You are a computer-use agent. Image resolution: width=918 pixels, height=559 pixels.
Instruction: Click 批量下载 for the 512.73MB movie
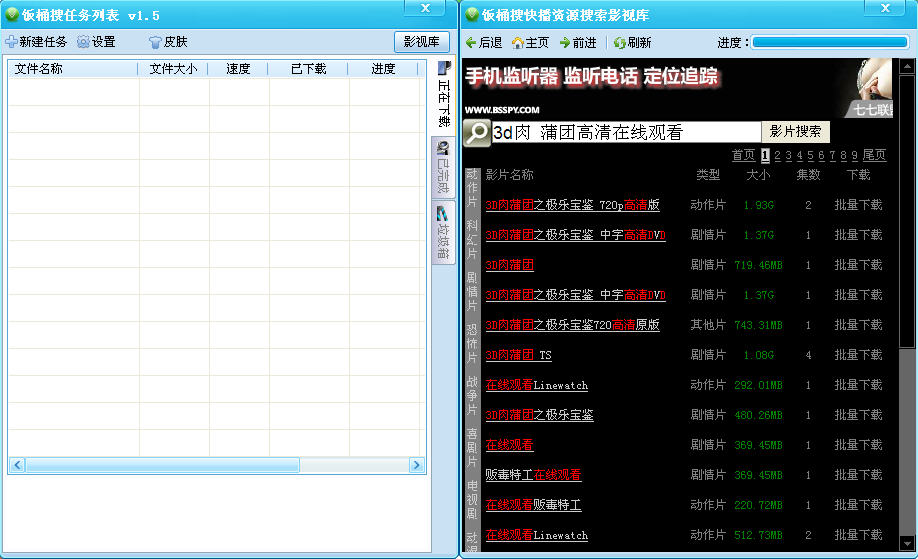click(x=858, y=534)
